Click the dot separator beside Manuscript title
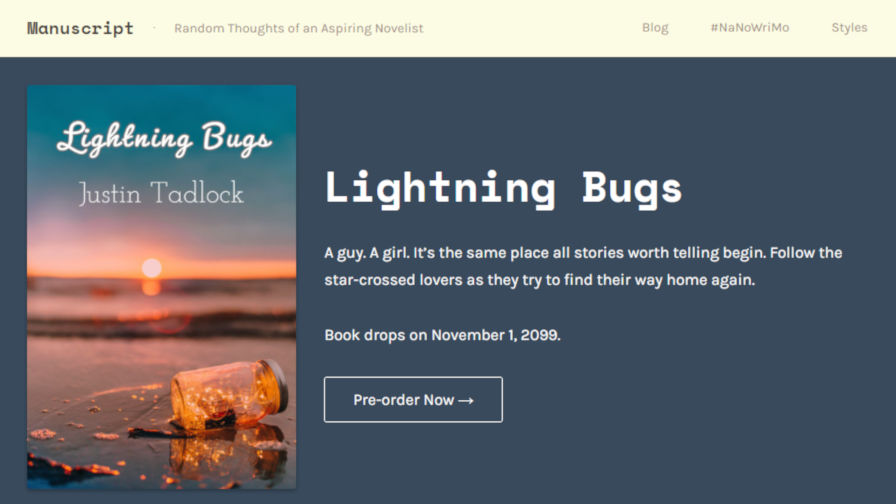Viewport: 896px width, 504px height. pos(154,28)
